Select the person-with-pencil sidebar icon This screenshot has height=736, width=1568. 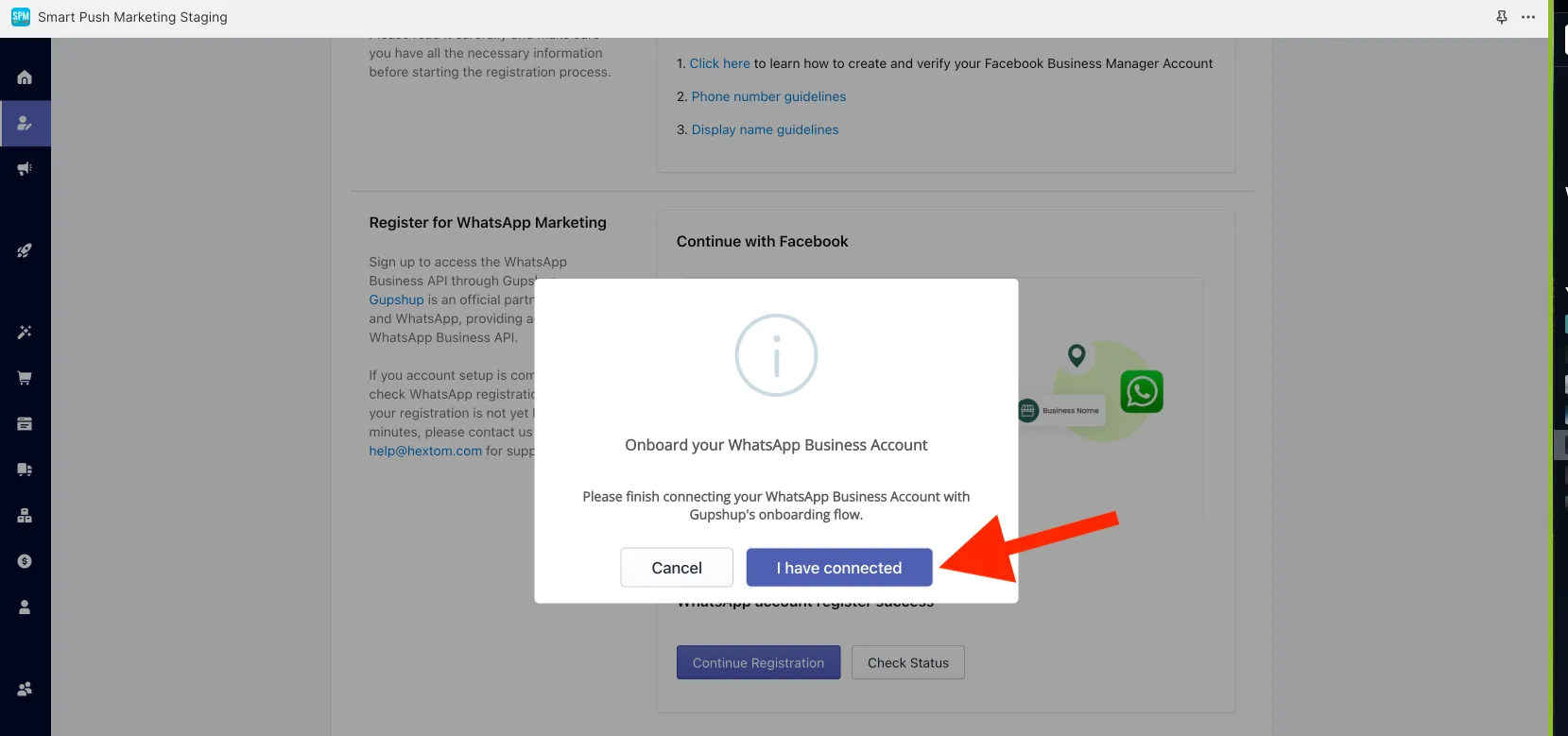pos(25,123)
